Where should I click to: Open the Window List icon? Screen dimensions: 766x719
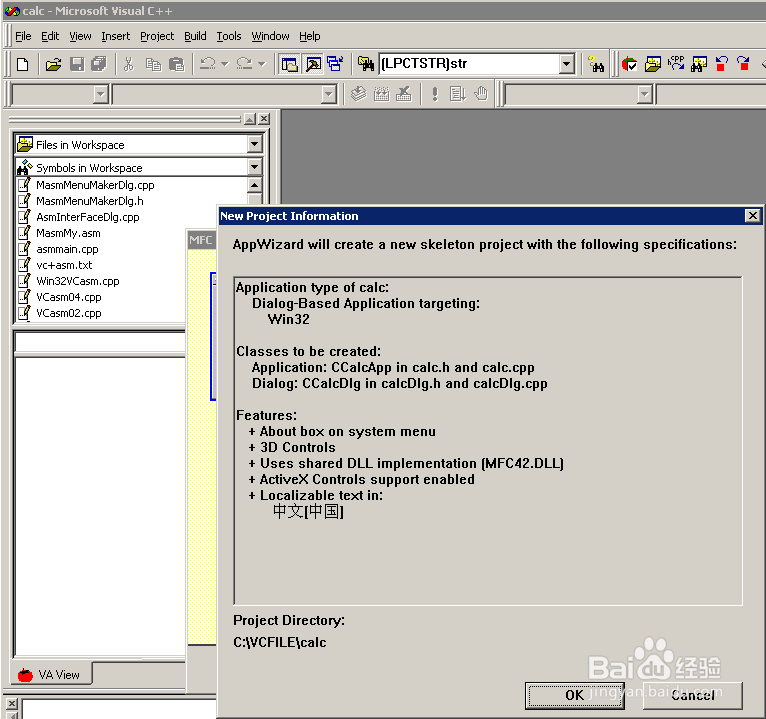[336, 64]
